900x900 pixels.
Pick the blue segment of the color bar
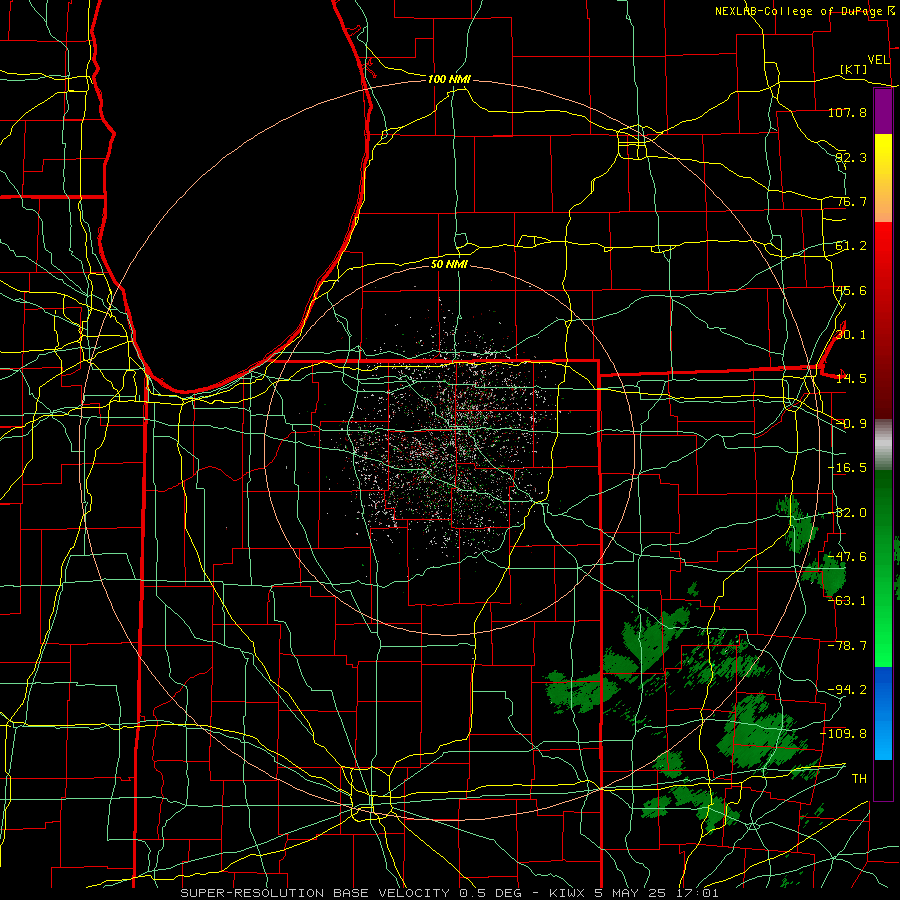pos(883,713)
